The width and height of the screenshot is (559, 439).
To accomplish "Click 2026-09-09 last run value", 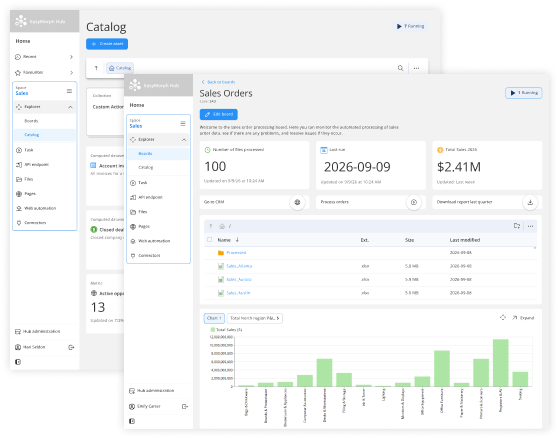I will tap(357, 167).
